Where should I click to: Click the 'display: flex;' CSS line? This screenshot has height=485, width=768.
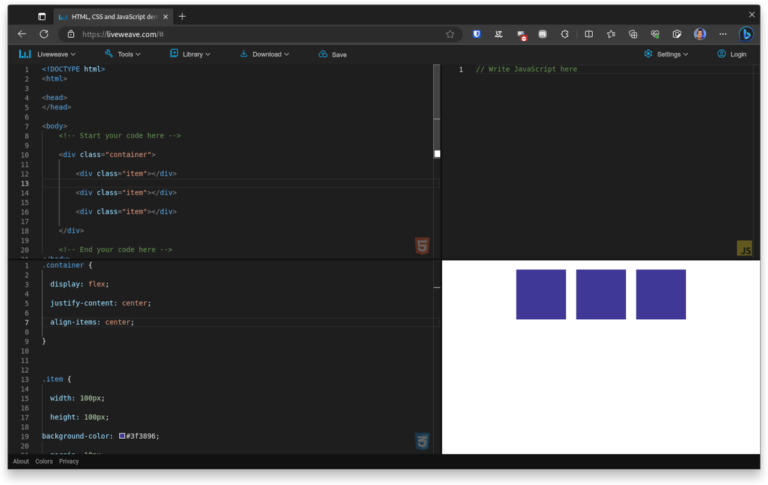pos(79,284)
